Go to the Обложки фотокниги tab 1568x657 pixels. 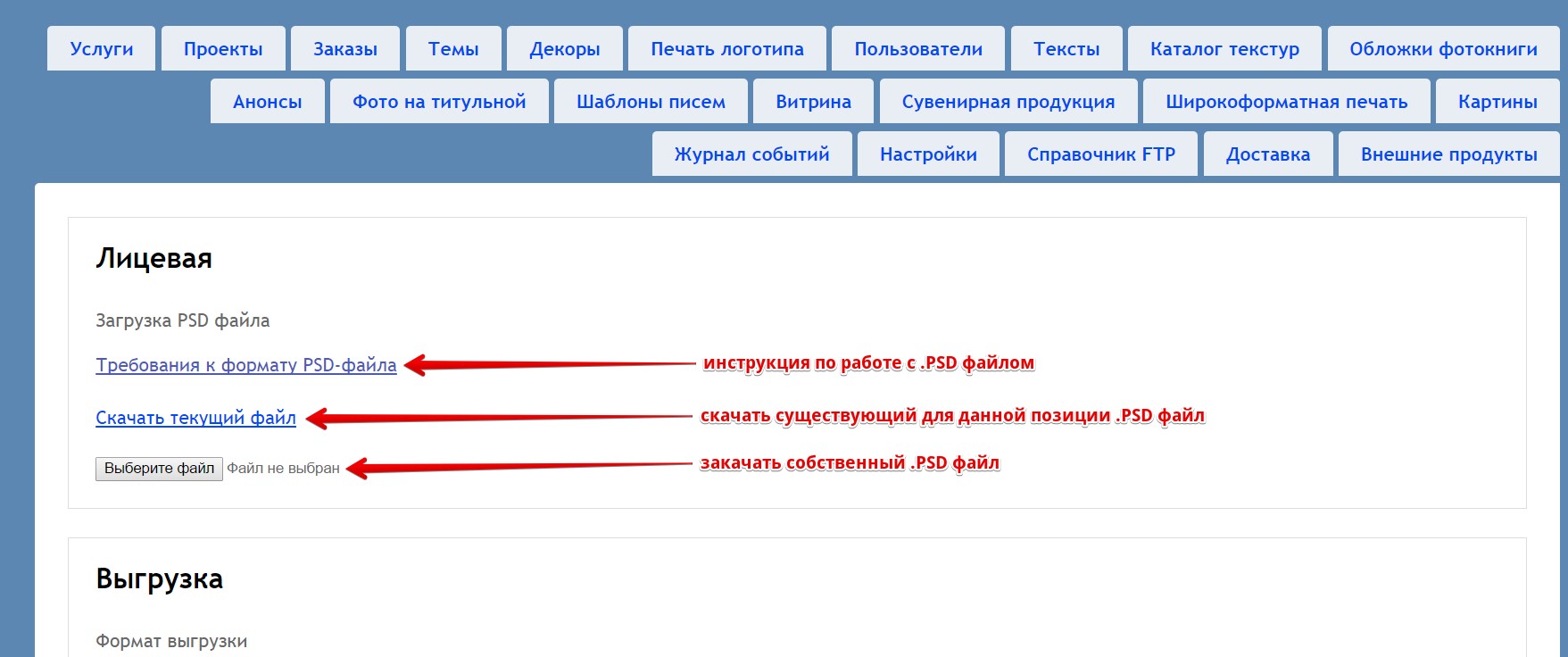pyautogui.click(x=1443, y=49)
